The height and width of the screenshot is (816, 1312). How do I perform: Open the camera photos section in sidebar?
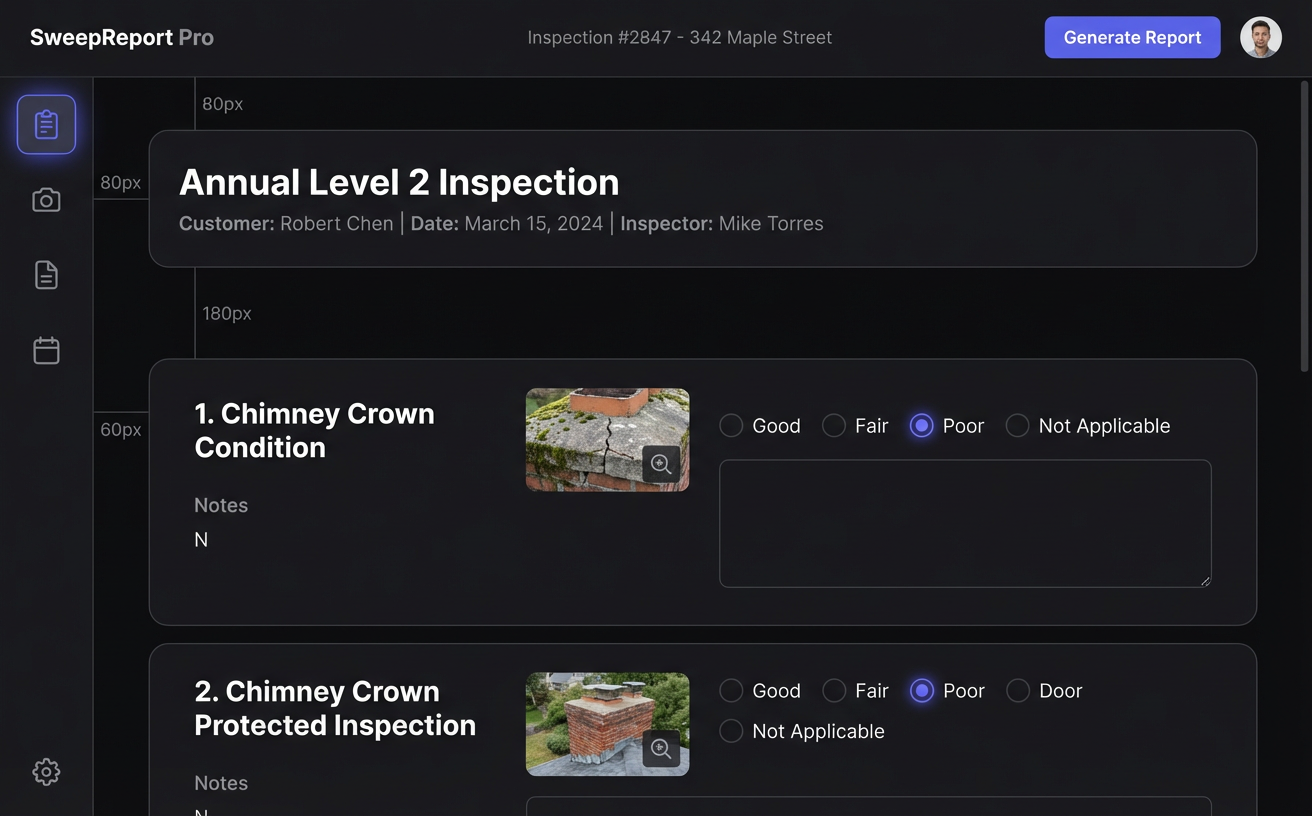coord(46,199)
